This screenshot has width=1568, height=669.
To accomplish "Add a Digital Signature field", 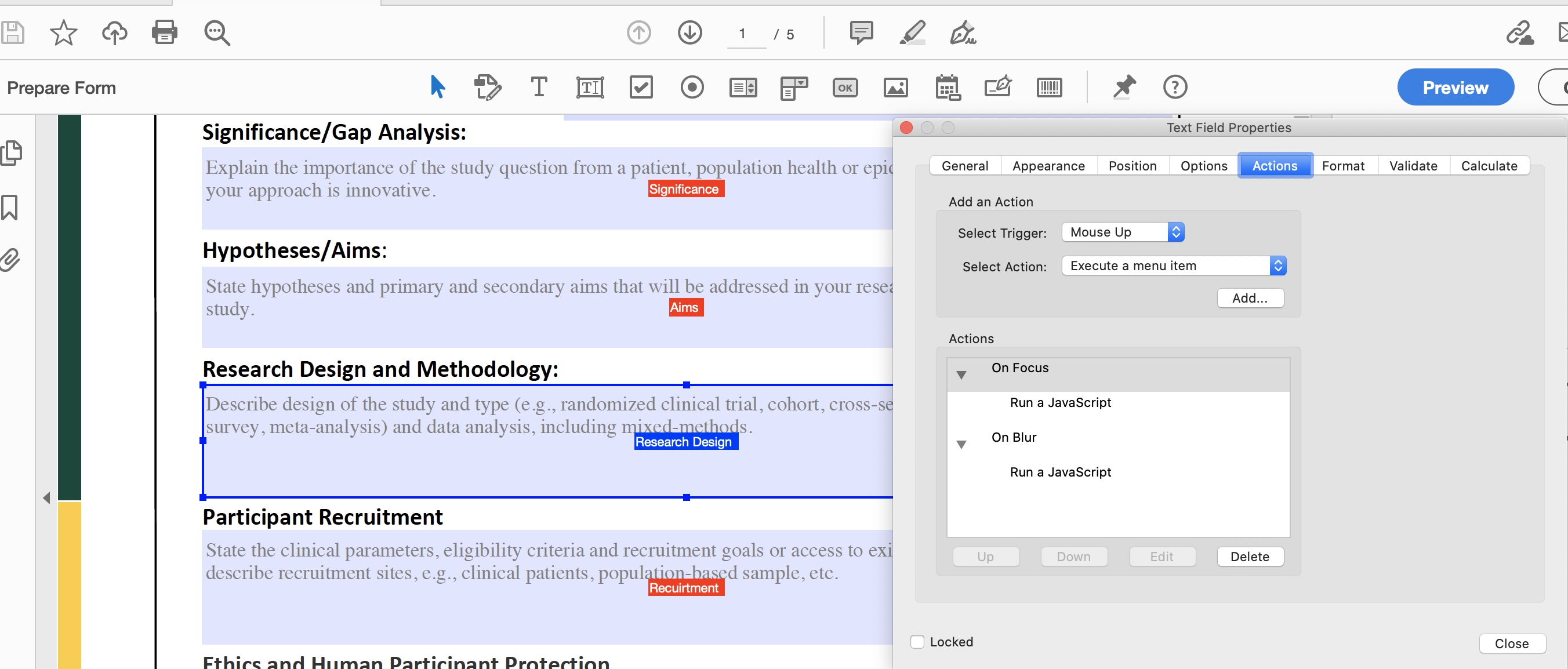I will coord(998,87).
